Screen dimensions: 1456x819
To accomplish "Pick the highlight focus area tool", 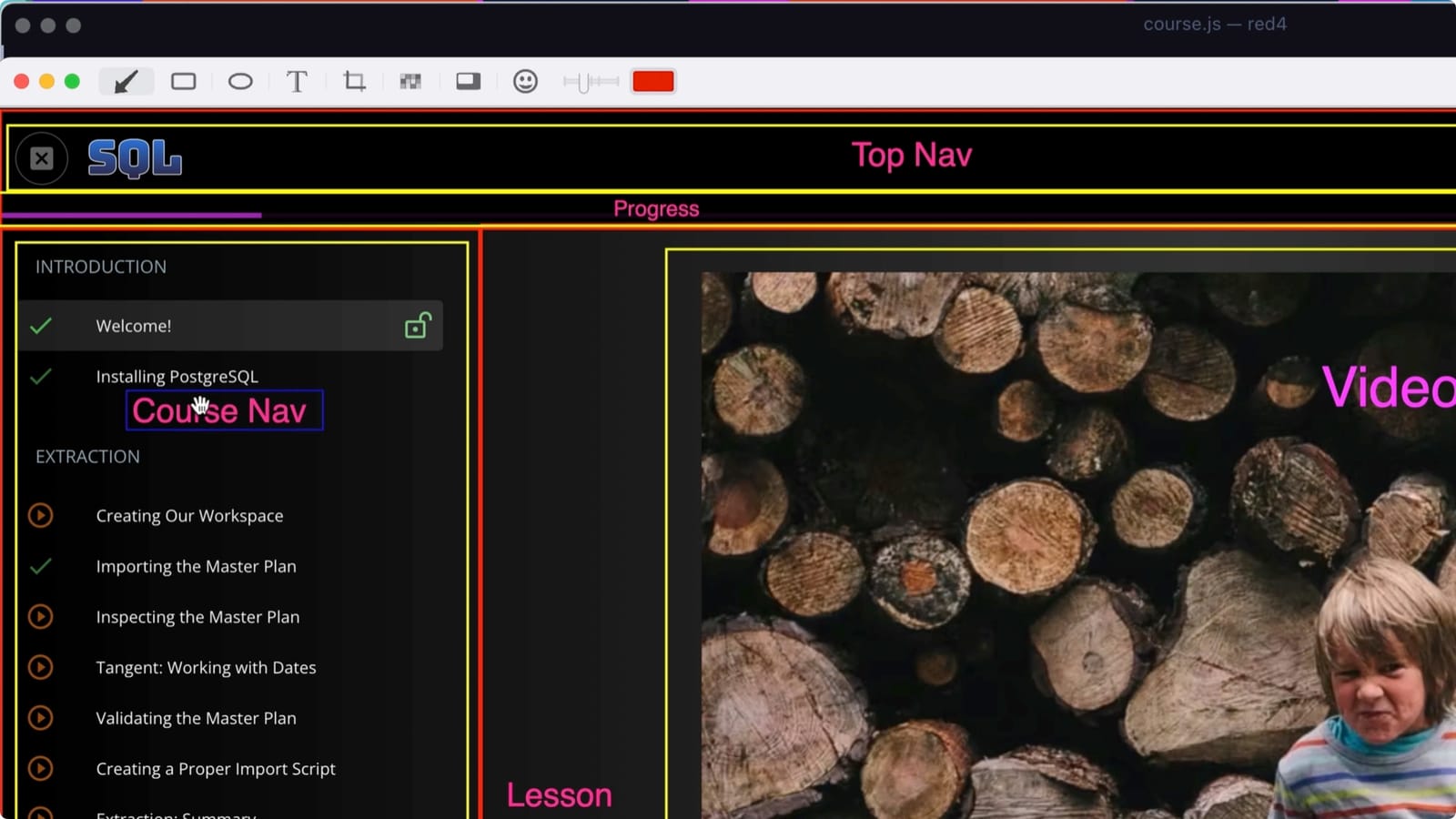I will pyautogui.click(x=468, y=82).
